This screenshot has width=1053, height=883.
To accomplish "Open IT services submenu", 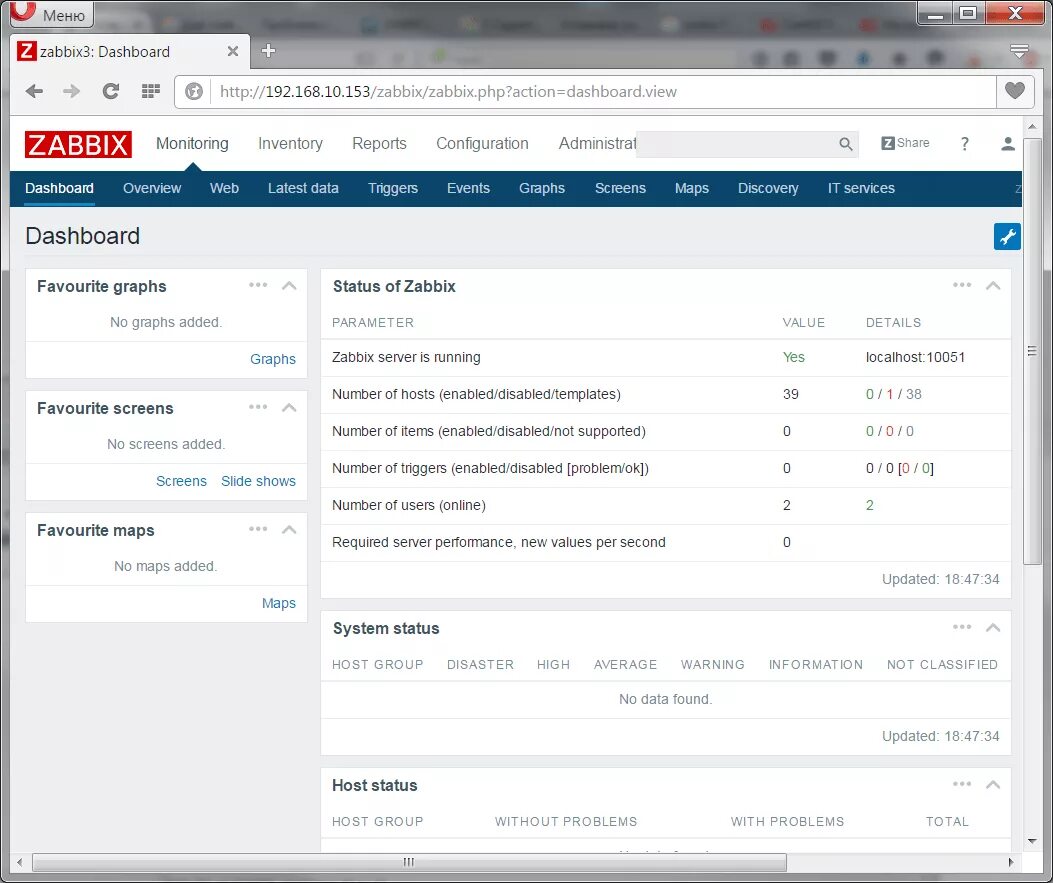I will [861, 188].
